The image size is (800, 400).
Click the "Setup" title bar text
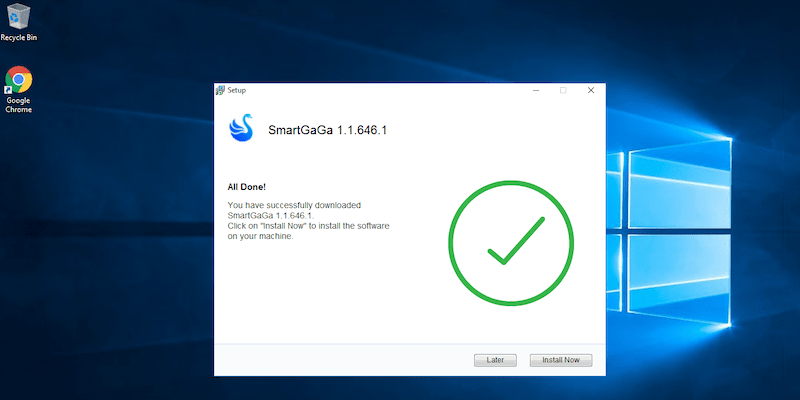237,90
